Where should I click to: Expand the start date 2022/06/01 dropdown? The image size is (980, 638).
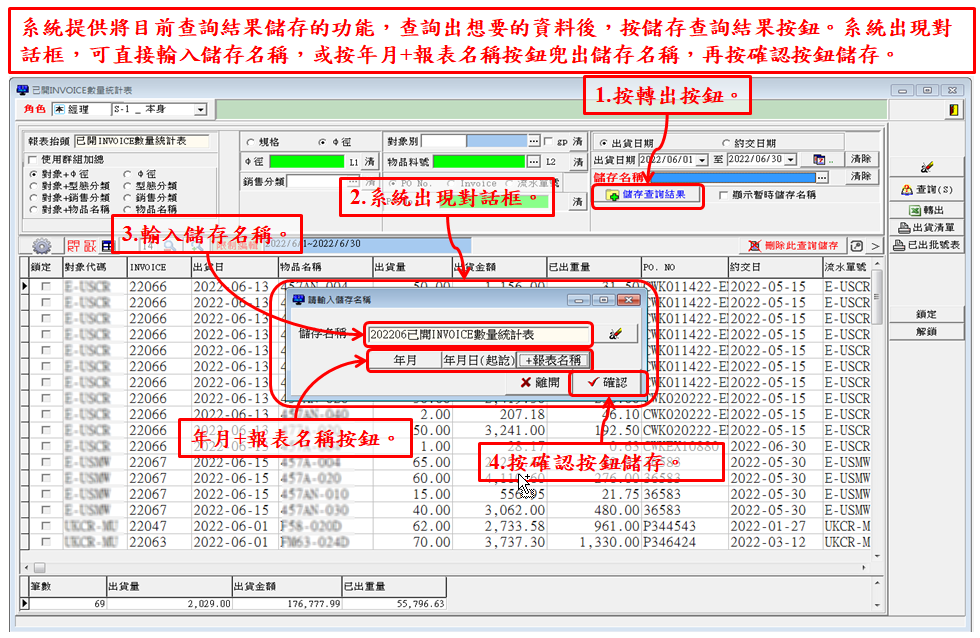[702, 160]
